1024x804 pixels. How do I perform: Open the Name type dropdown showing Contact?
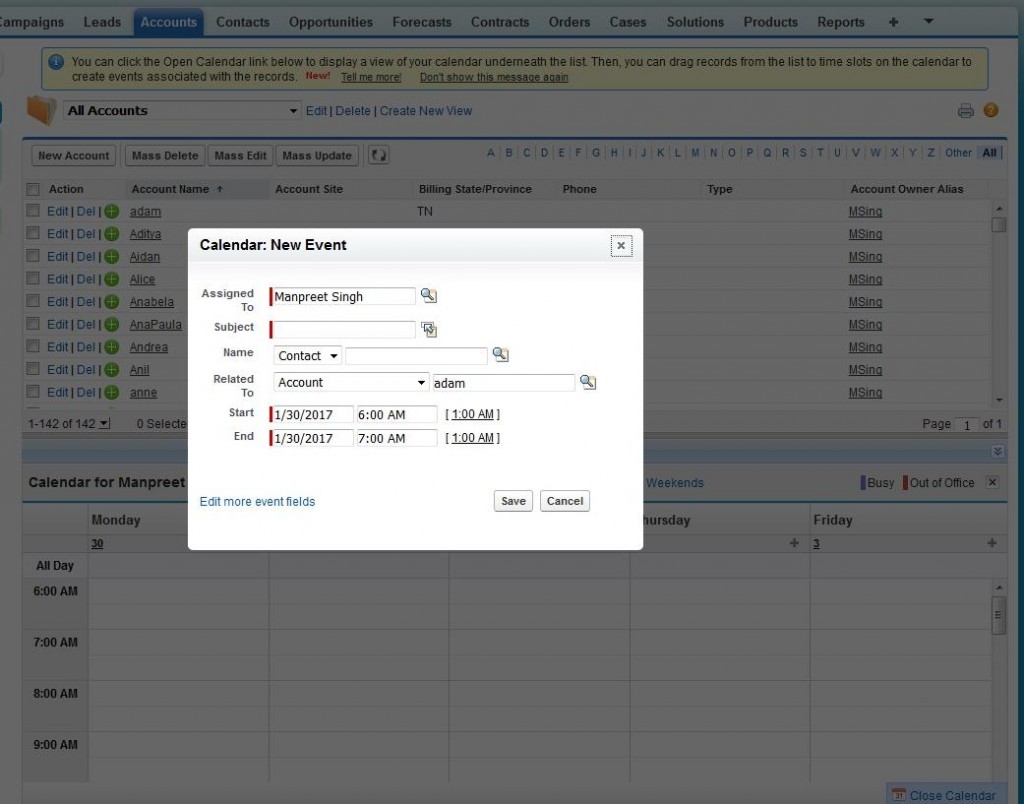(x=306, y=355)
